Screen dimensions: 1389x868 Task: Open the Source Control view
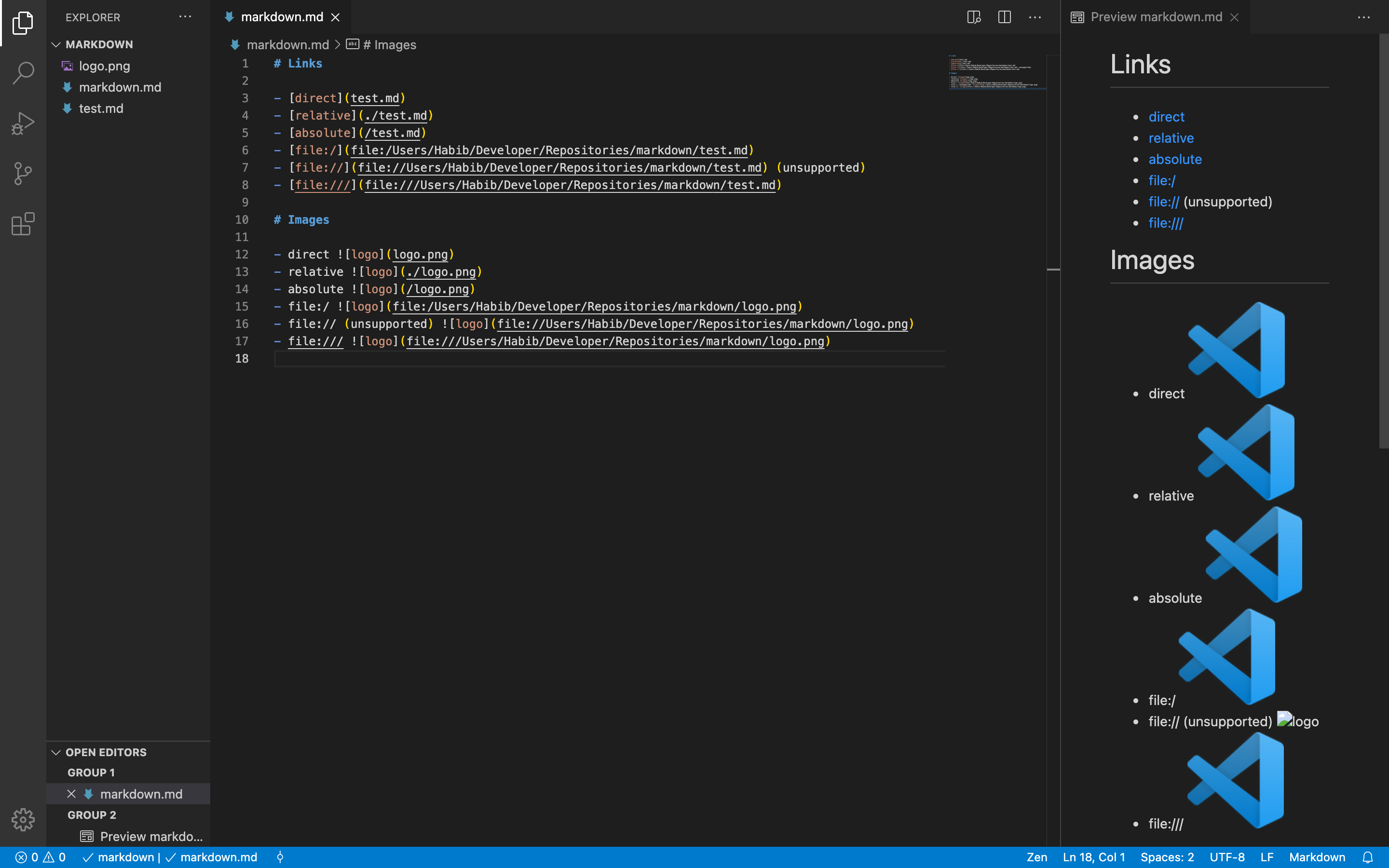(x=23, y=174)
